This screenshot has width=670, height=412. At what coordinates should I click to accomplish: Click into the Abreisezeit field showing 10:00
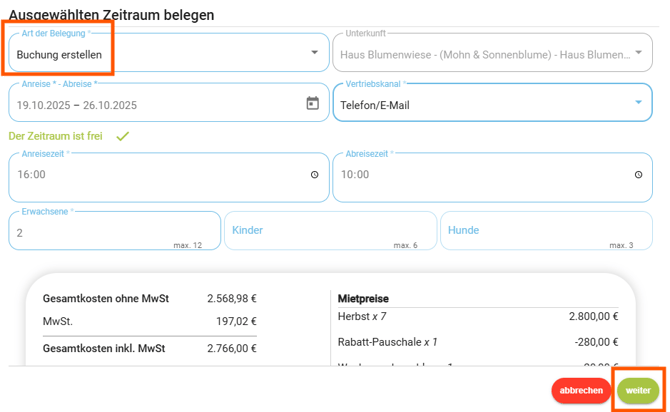pyautogui.click(x=492, y=177)
